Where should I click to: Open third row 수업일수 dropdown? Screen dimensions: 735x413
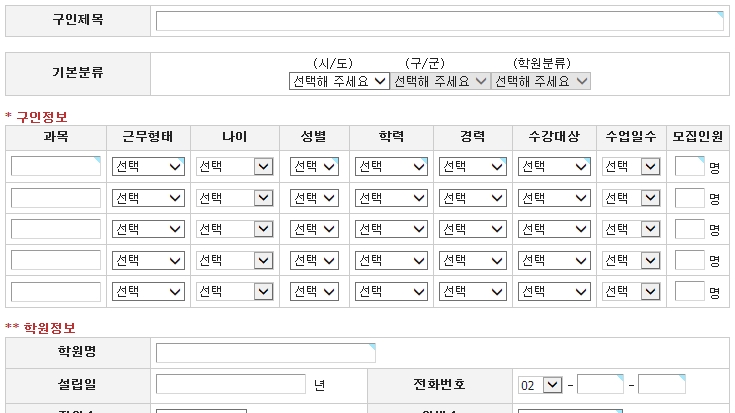pyautogui.click(x=630, y=229)
